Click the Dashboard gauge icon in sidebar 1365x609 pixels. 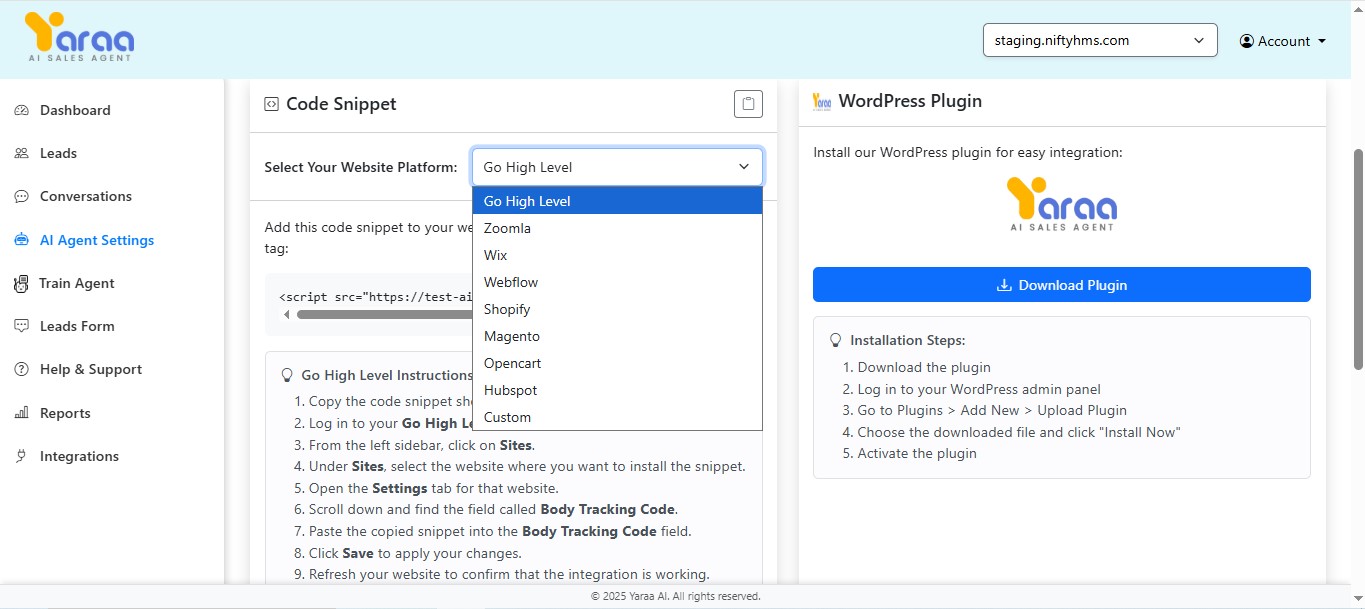click(21, 110)
